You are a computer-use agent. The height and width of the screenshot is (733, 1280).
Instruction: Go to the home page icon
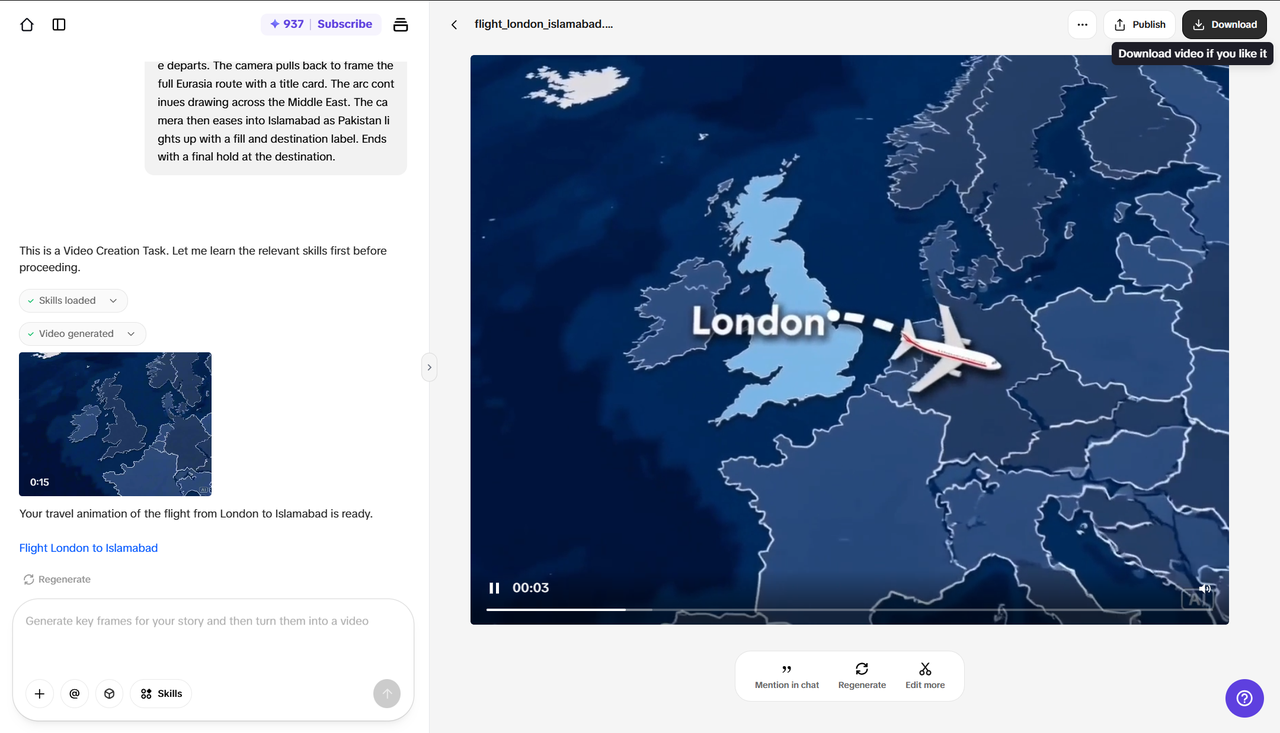[27, 25]
